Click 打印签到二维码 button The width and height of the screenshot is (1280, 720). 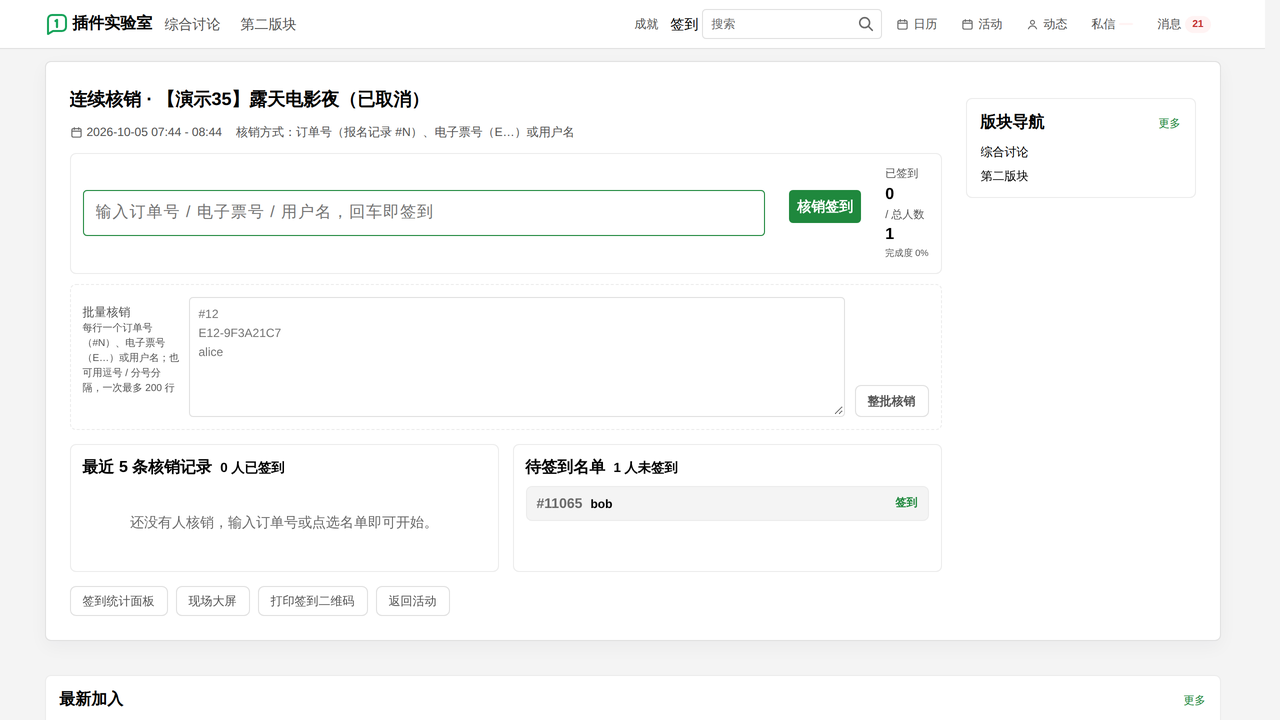(313, 601)
